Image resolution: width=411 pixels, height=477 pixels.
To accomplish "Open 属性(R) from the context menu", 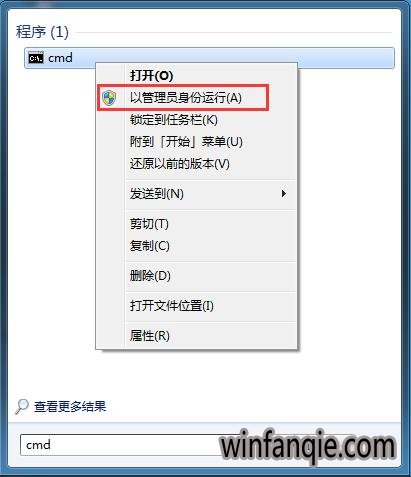I will click(x=150, y=335).
